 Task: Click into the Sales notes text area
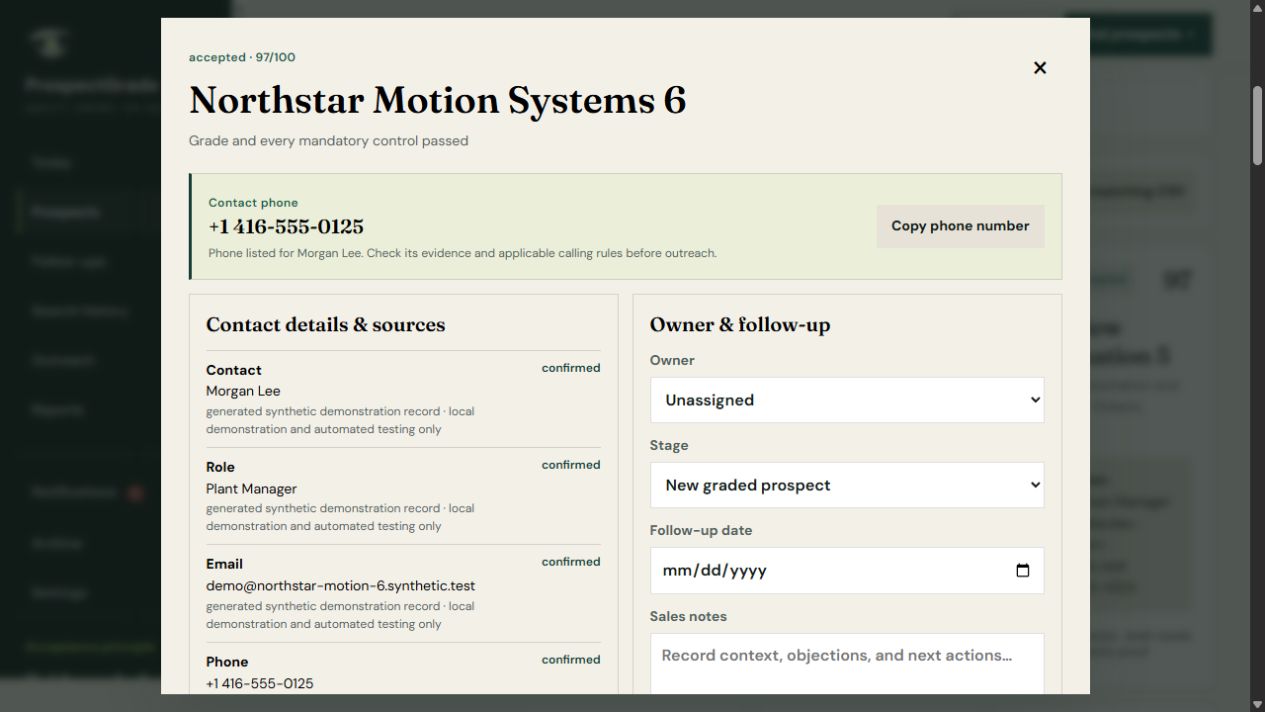(x=847, y=664)
